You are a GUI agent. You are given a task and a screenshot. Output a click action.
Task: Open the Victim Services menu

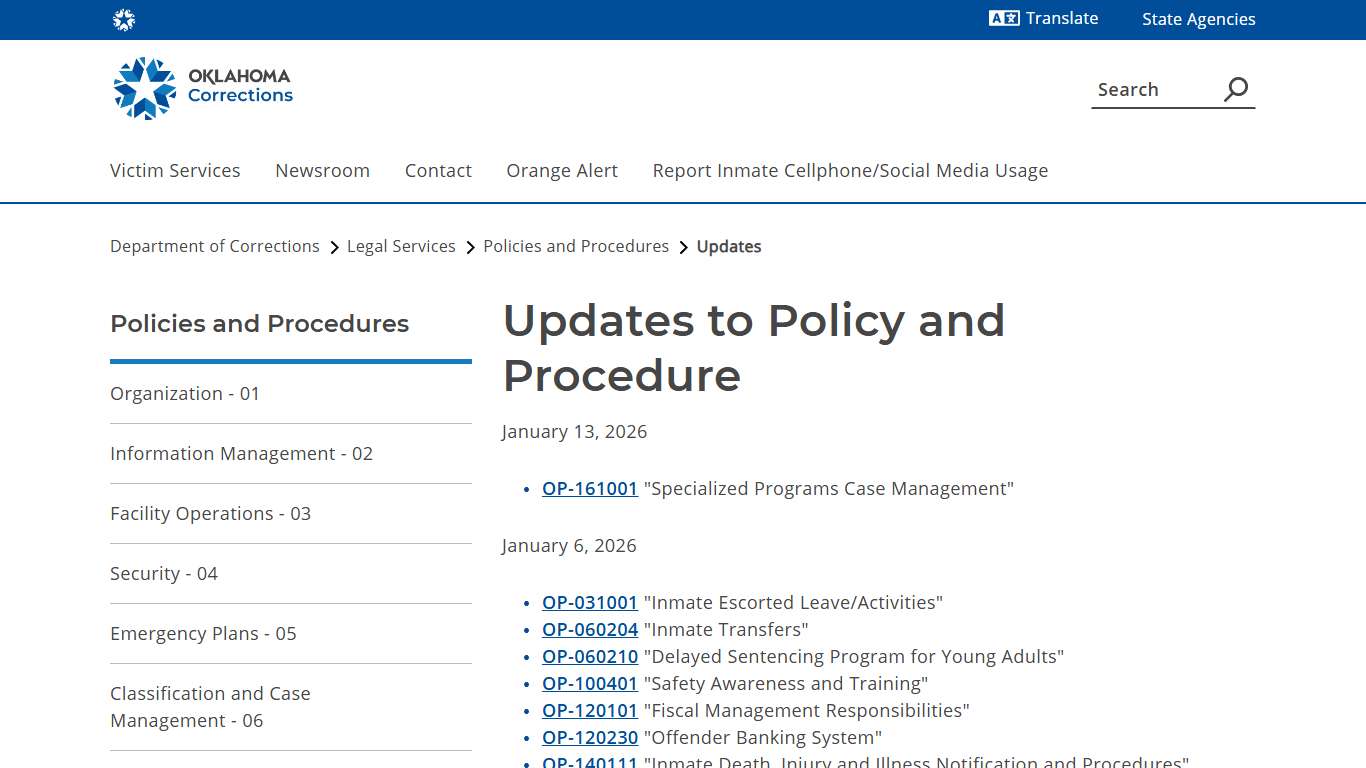click(x=175, y=170)
